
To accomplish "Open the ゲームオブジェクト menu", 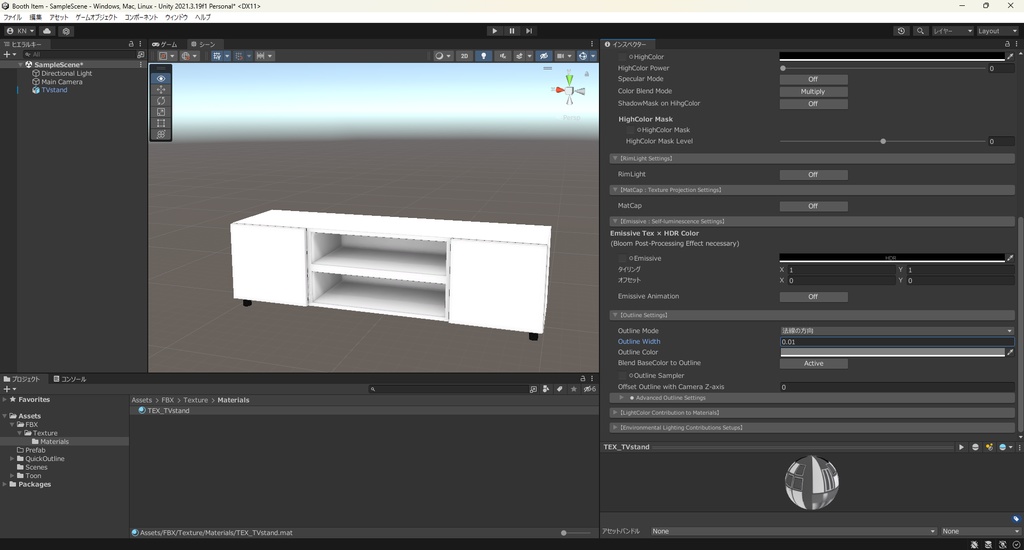I will 97,17.
